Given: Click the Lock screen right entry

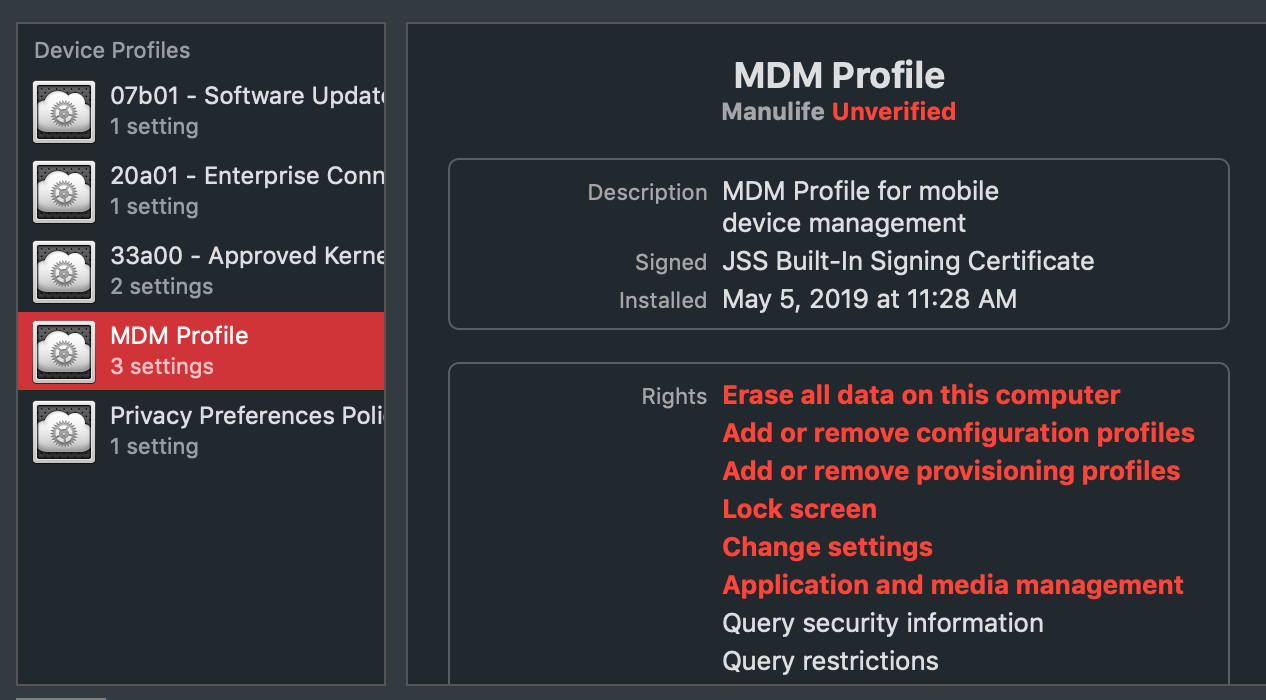Looking at the screenshot, I should pyautogui.click(x=799, y=508).
